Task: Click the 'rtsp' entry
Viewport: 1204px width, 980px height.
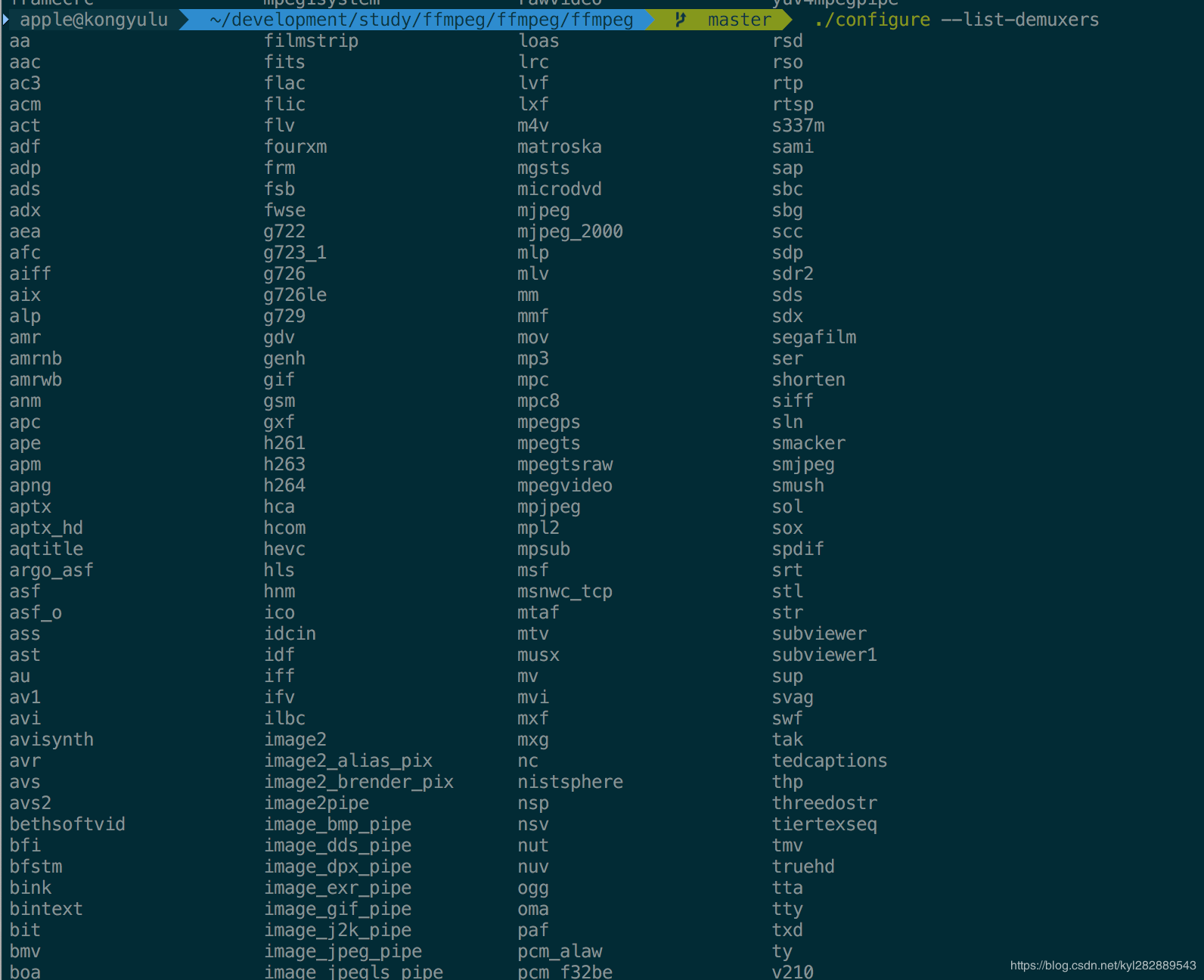Action: coord(793,104)
